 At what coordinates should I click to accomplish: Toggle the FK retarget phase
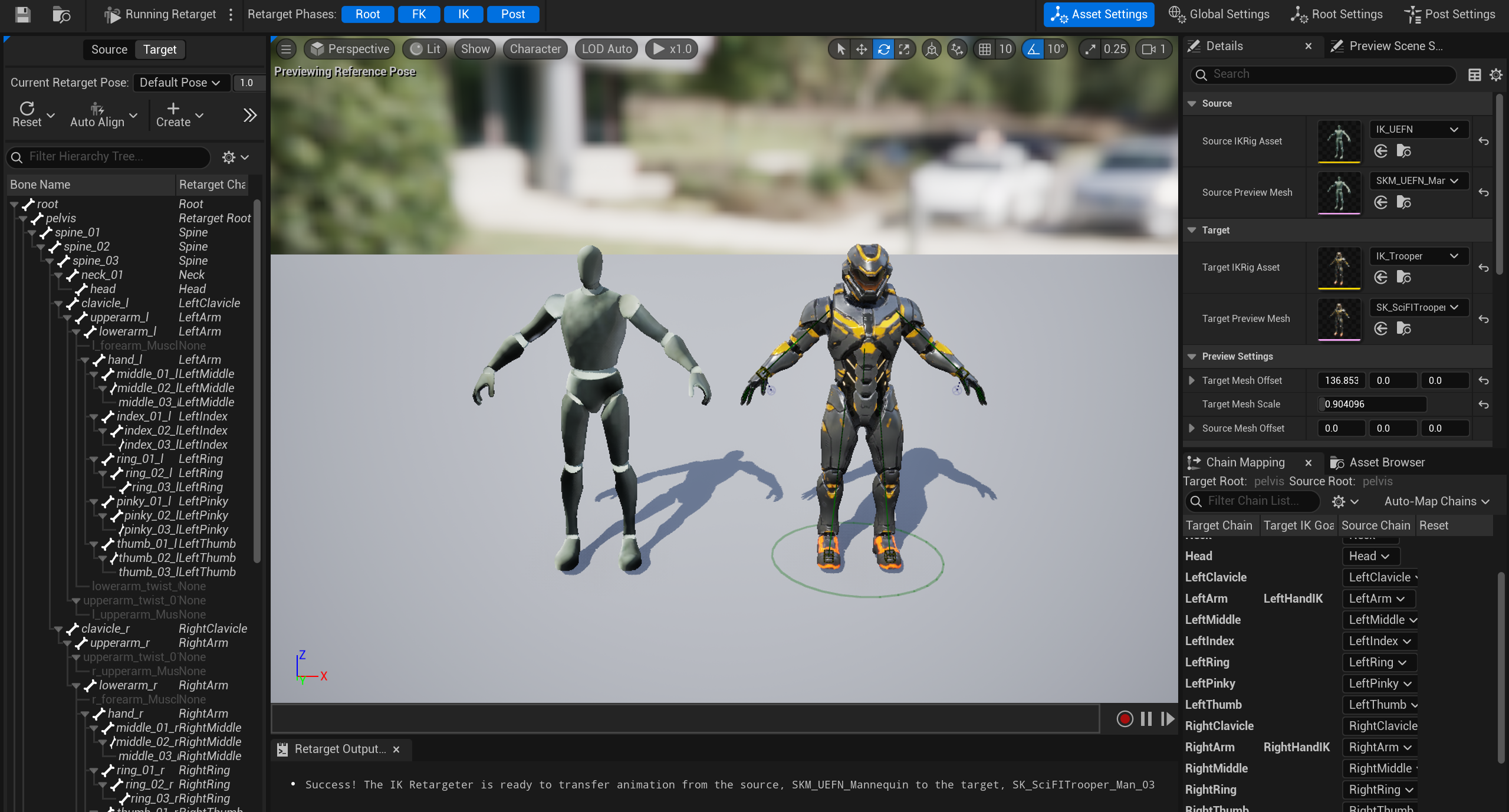tap(419, 14)
